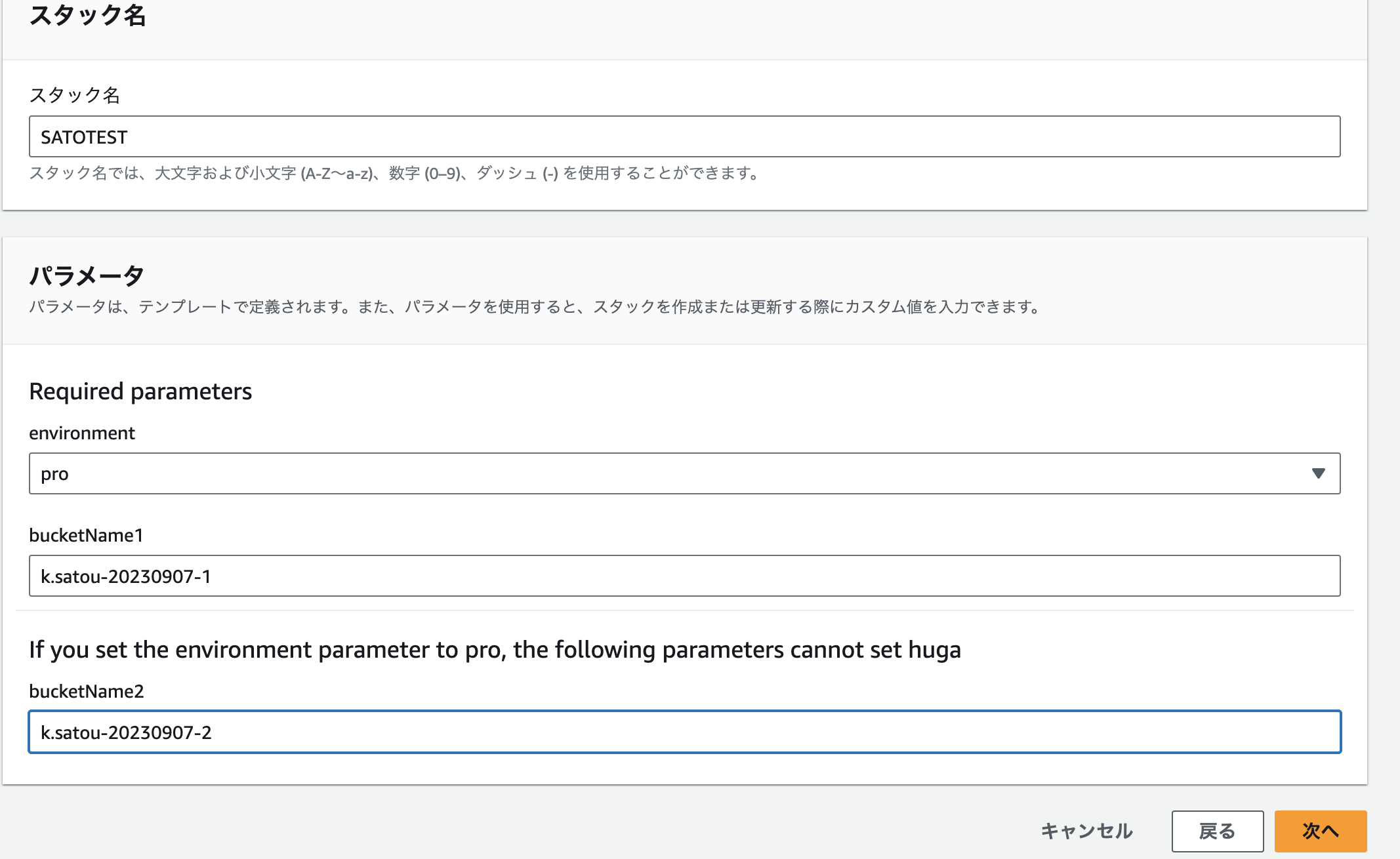
Task: Click the conditional parameters warning heading
Action: [x=494, y=650]
